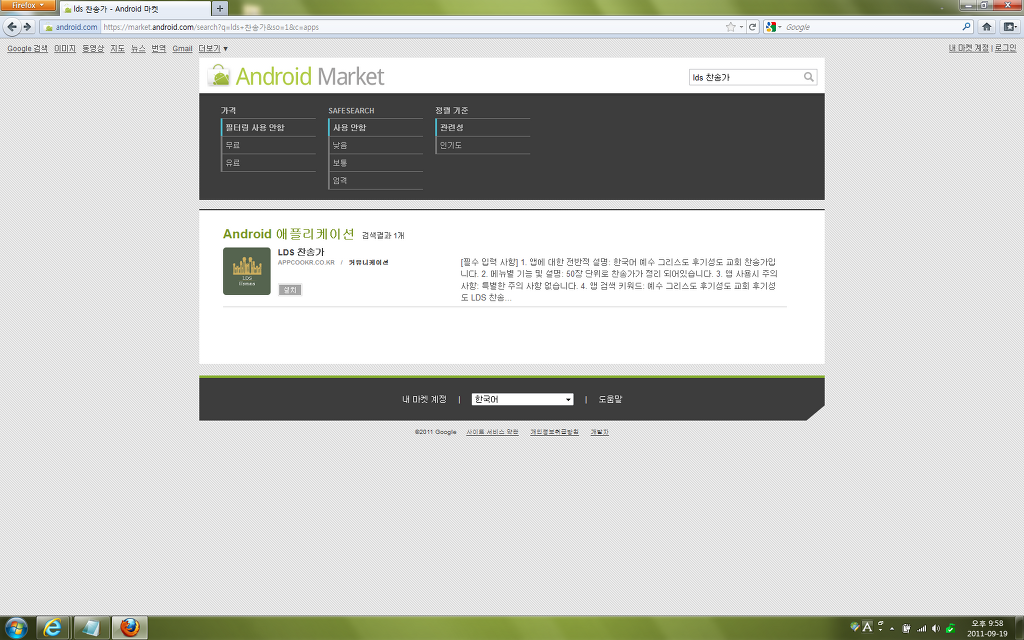Sort results by 관련성
This screenshot has width=1024, height=640.
click(x=483, y=127)
